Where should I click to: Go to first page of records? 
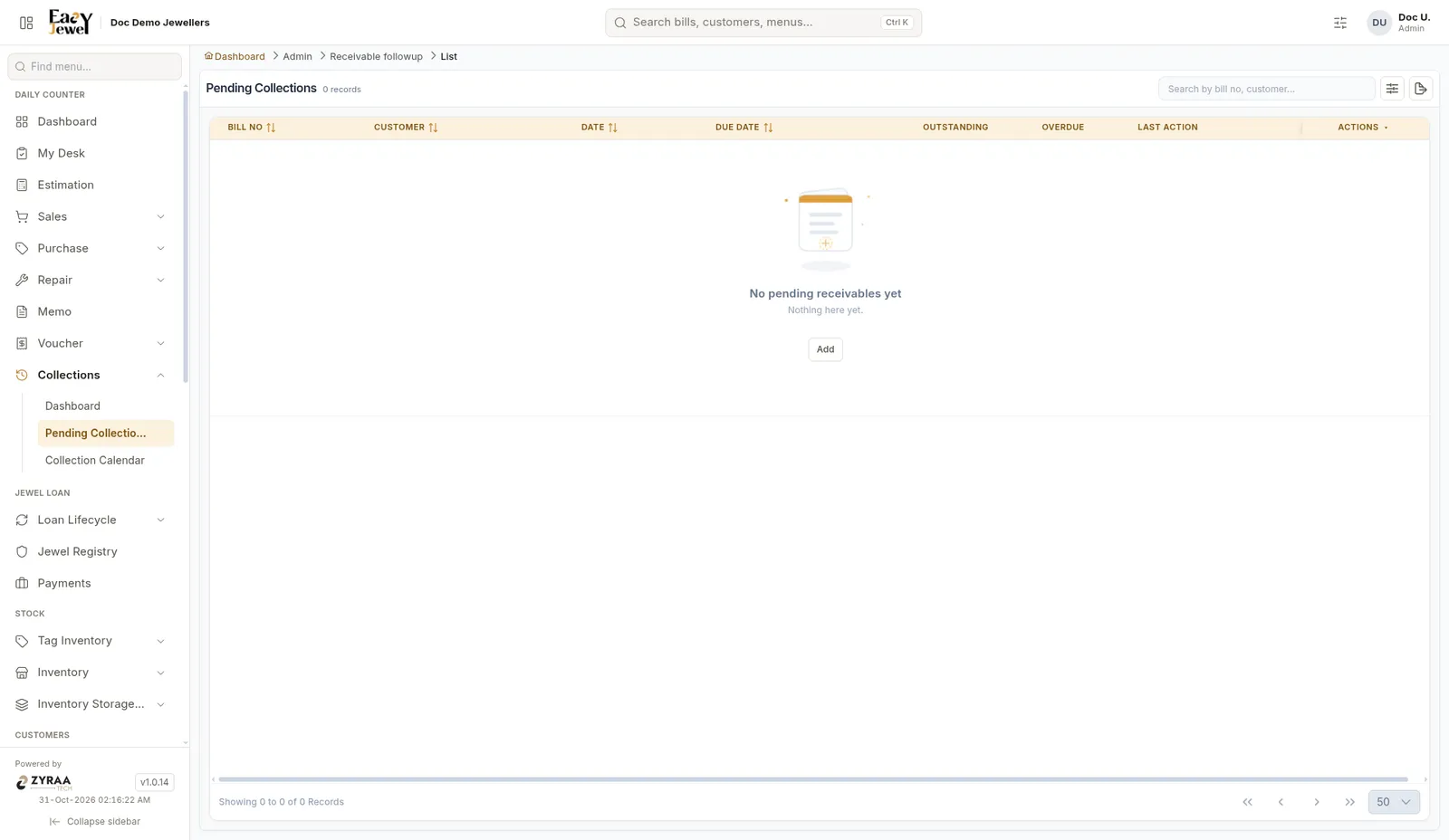[x=1247, y=802]
